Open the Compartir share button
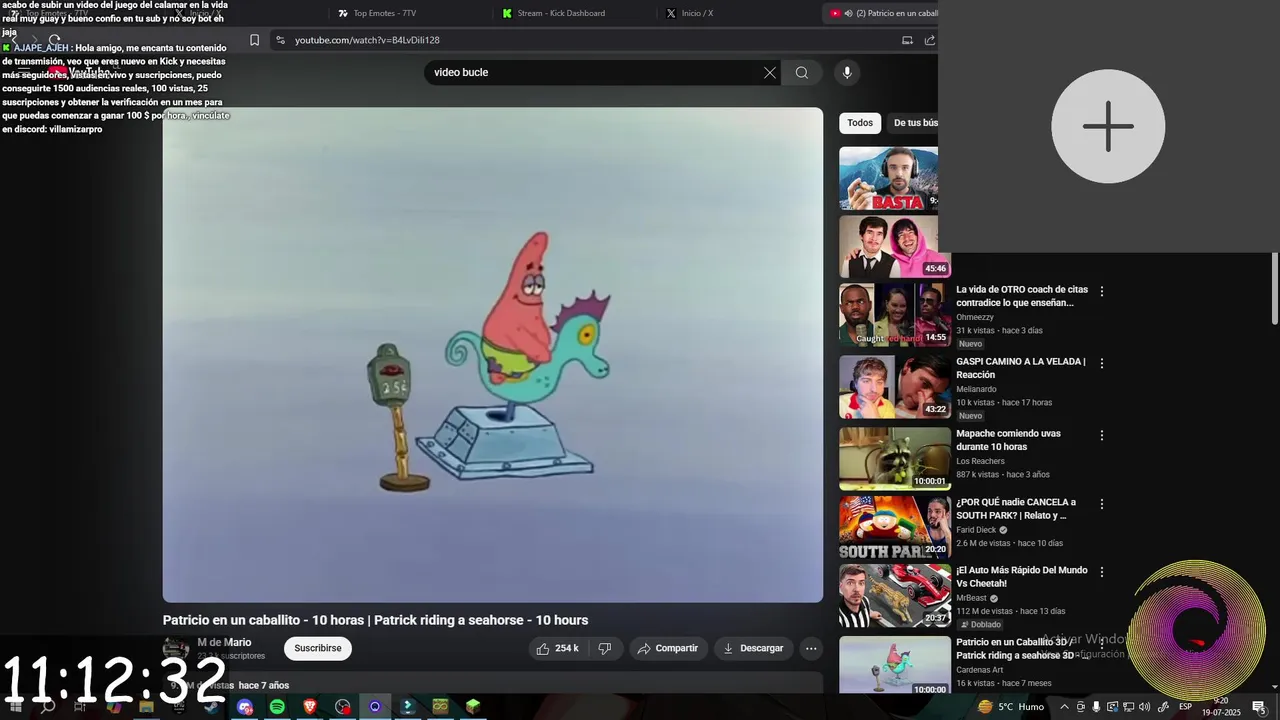 [x=668, y=648]
